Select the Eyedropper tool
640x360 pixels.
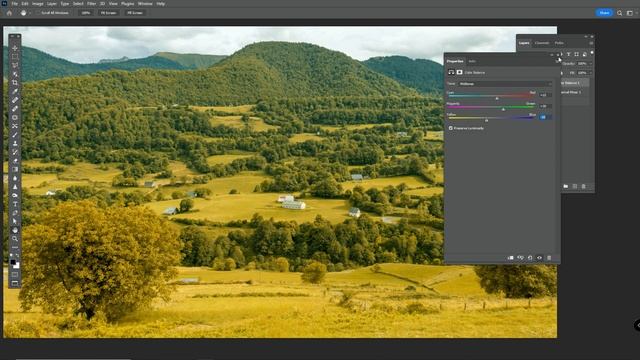tap(15, 91)
